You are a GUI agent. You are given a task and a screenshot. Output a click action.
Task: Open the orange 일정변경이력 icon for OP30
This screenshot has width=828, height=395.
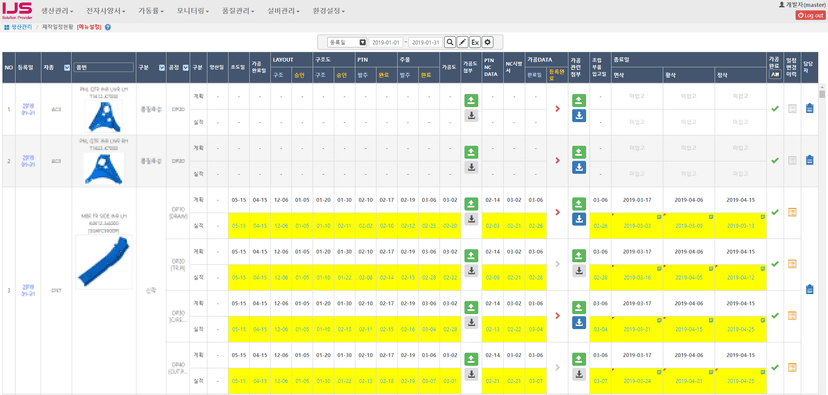[x=792, y=315]
